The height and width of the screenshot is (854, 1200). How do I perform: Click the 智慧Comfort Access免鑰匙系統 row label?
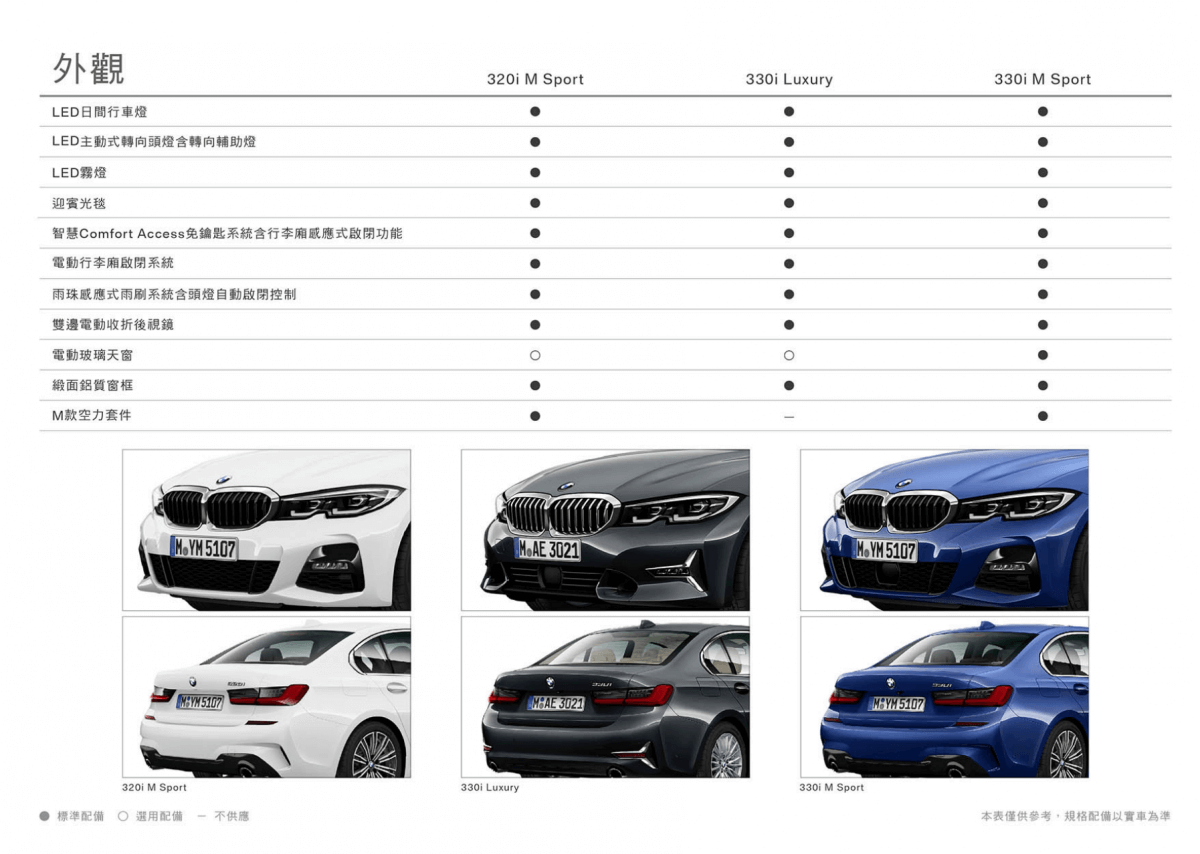click(228, 234)
